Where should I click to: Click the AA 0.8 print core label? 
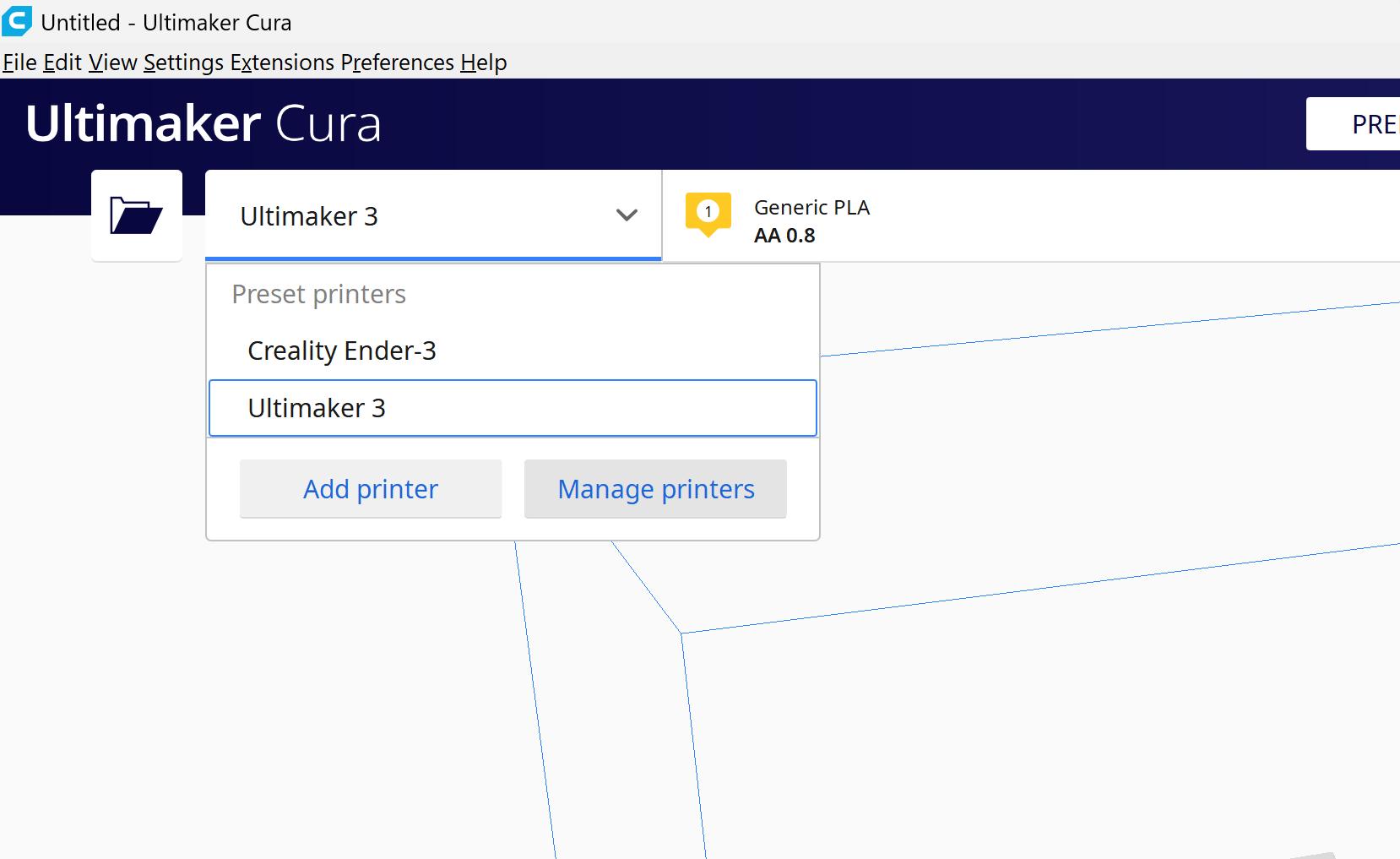pyautogui.click(x=784, y=236)
